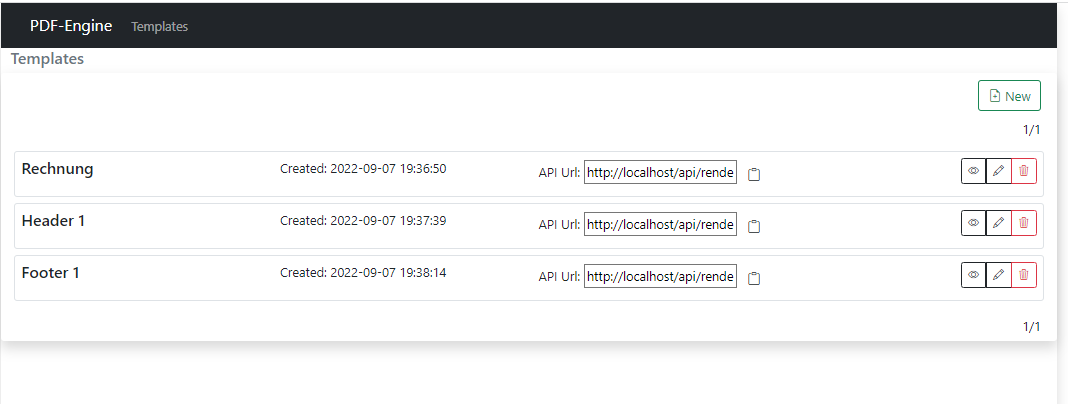
Task: Open editor for Header 1 template
Action: click(998, 223)
